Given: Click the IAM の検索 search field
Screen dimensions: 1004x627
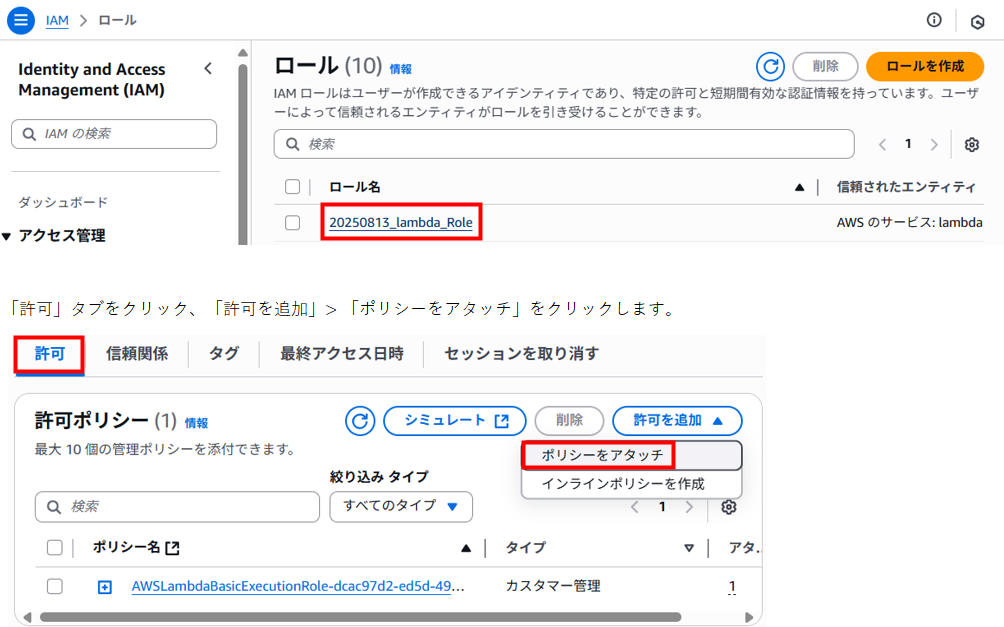Looking at the screenshot, I should click(114, 134).
